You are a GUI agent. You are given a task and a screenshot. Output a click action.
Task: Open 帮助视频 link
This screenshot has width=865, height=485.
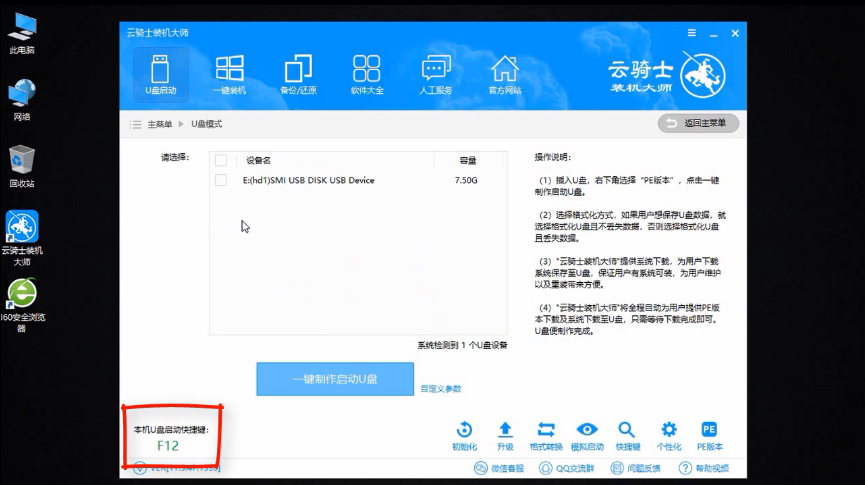[704, 468]
